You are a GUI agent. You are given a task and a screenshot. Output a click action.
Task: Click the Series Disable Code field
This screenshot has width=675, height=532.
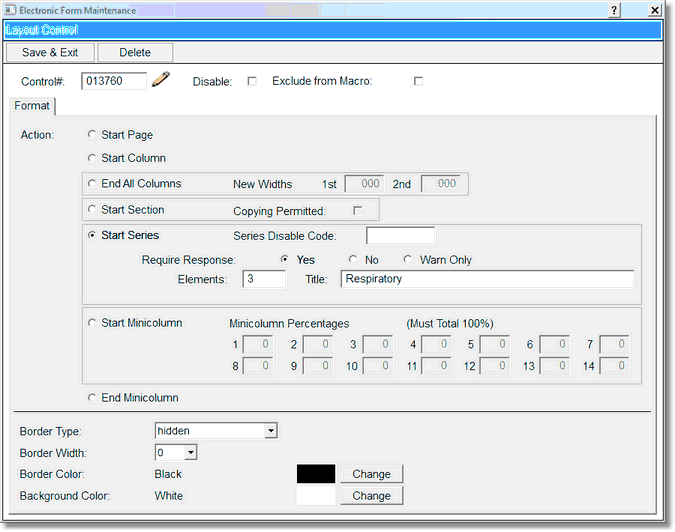[400, 235]
